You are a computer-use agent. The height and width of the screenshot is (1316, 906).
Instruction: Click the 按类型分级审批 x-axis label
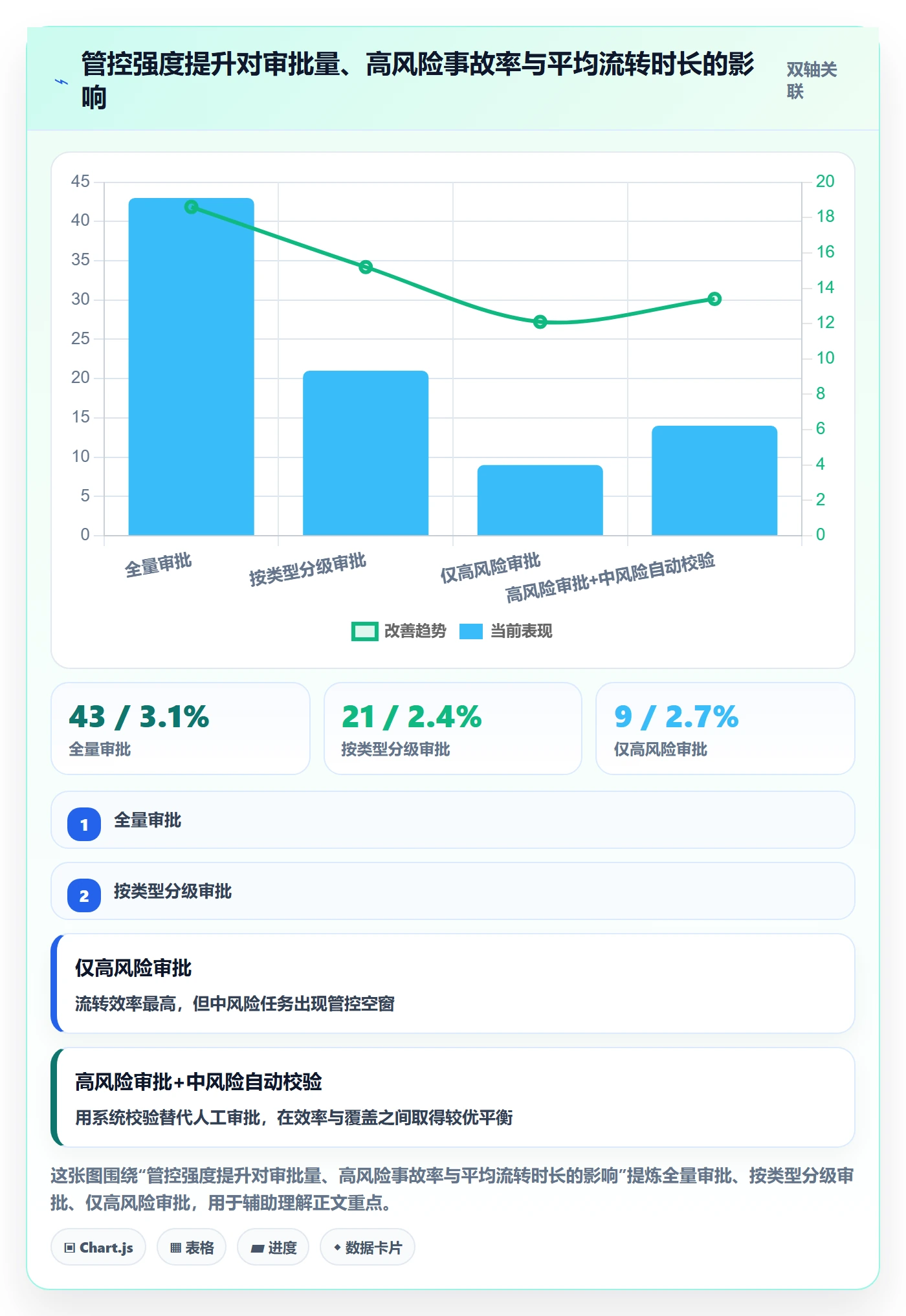[x=308, y=569]
